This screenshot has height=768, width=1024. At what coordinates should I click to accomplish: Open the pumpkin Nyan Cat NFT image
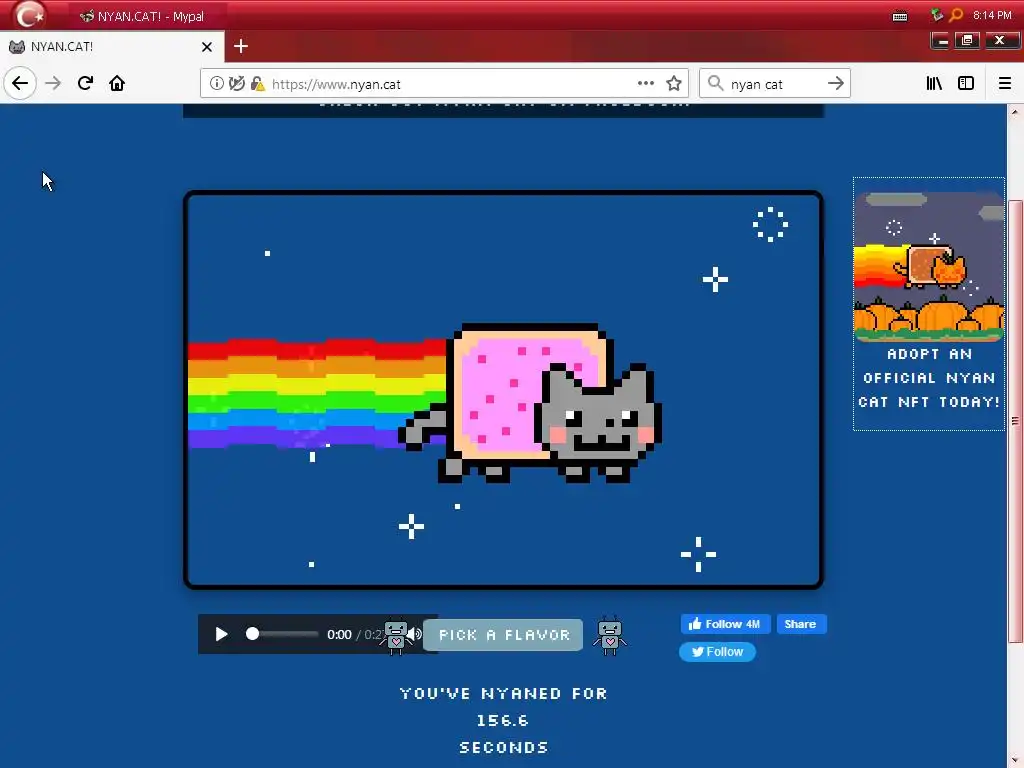[x=929, y=267]
